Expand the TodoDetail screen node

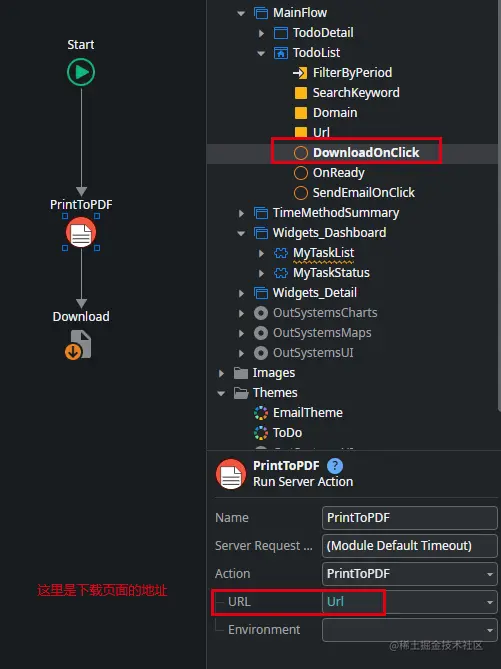point(261,33)
